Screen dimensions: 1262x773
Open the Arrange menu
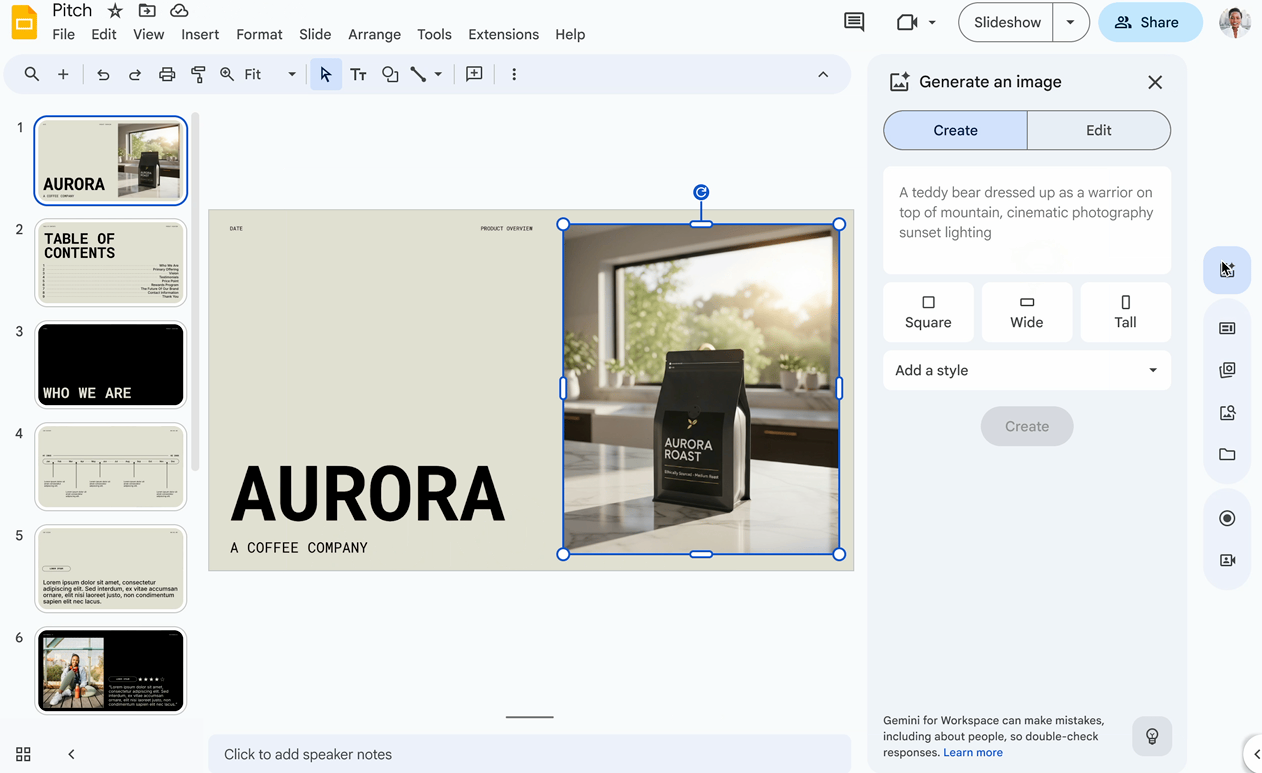click(374, 34)
